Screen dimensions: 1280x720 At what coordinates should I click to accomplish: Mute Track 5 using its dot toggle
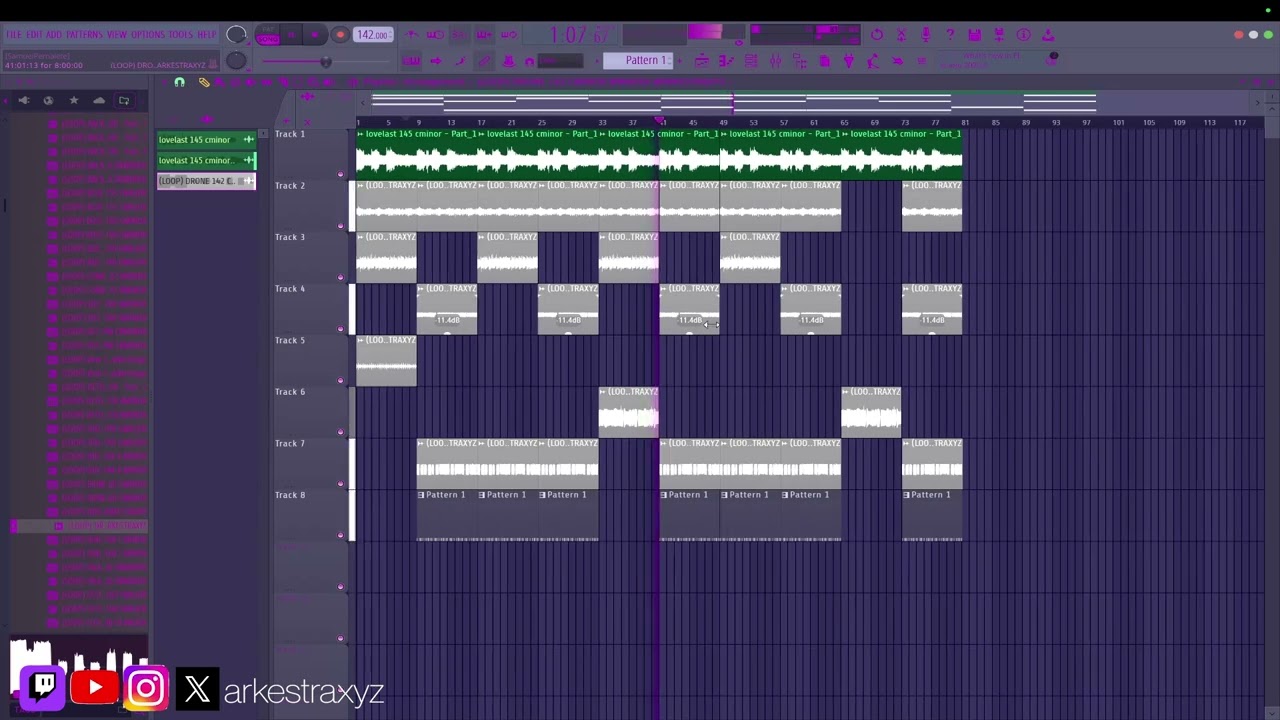coord(340,380)
